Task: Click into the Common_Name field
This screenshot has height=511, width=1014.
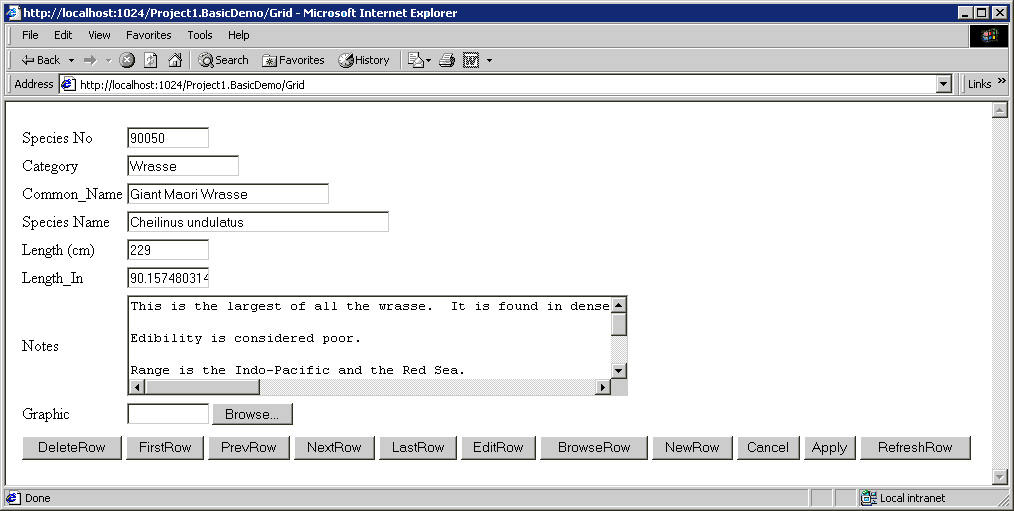Action: (x=228, y=194)
